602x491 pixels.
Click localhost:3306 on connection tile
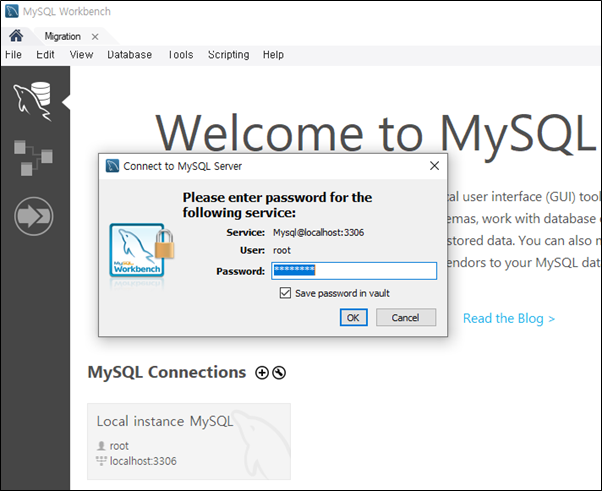click(143, 461)
